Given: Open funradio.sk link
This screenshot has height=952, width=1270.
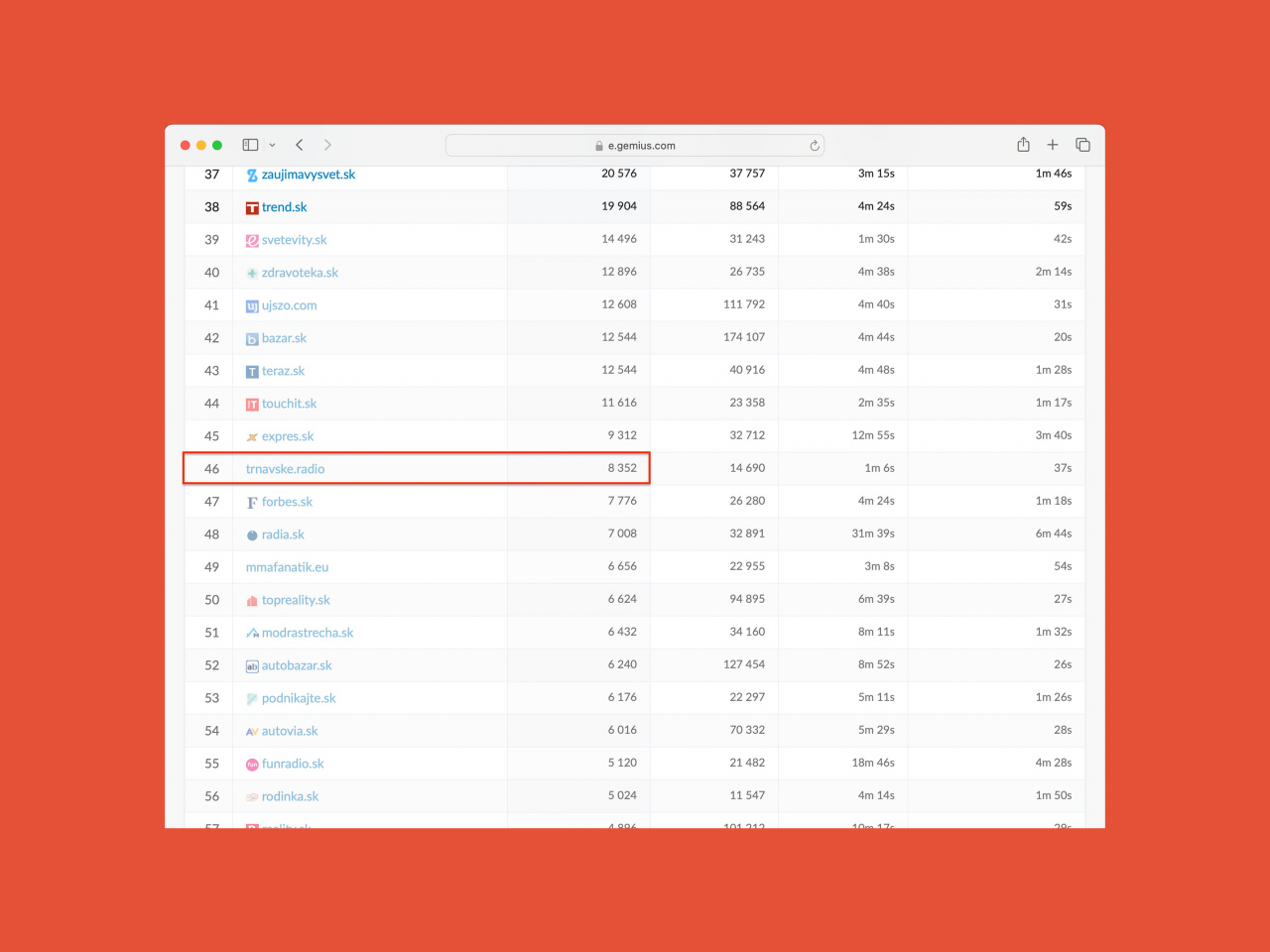Looking at the screenshot, I should coord(293,764).
